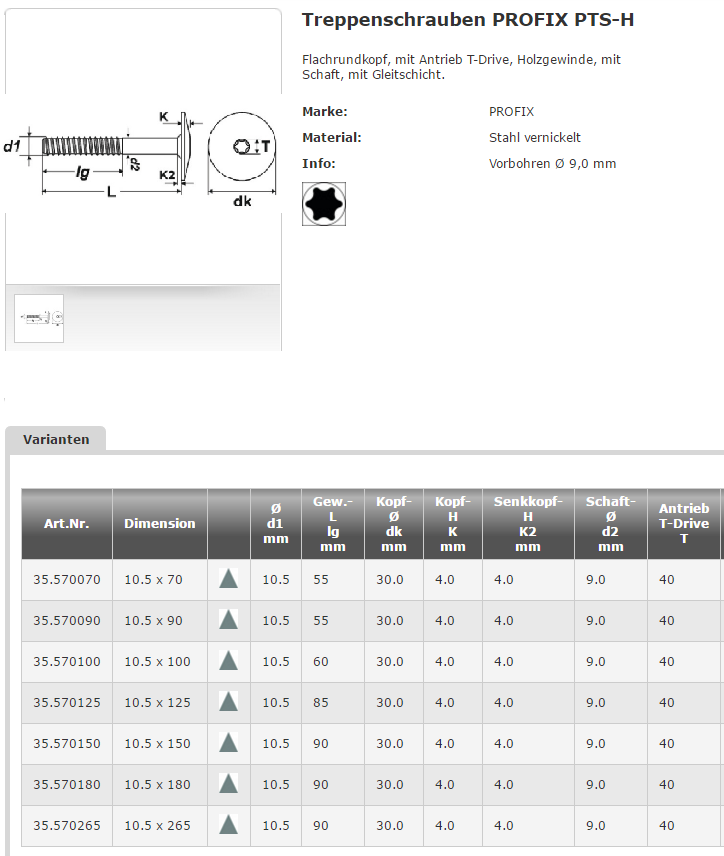Viewport: 724px width, 856px height.
Task: Click article number 35.570125
Action: 67,702
